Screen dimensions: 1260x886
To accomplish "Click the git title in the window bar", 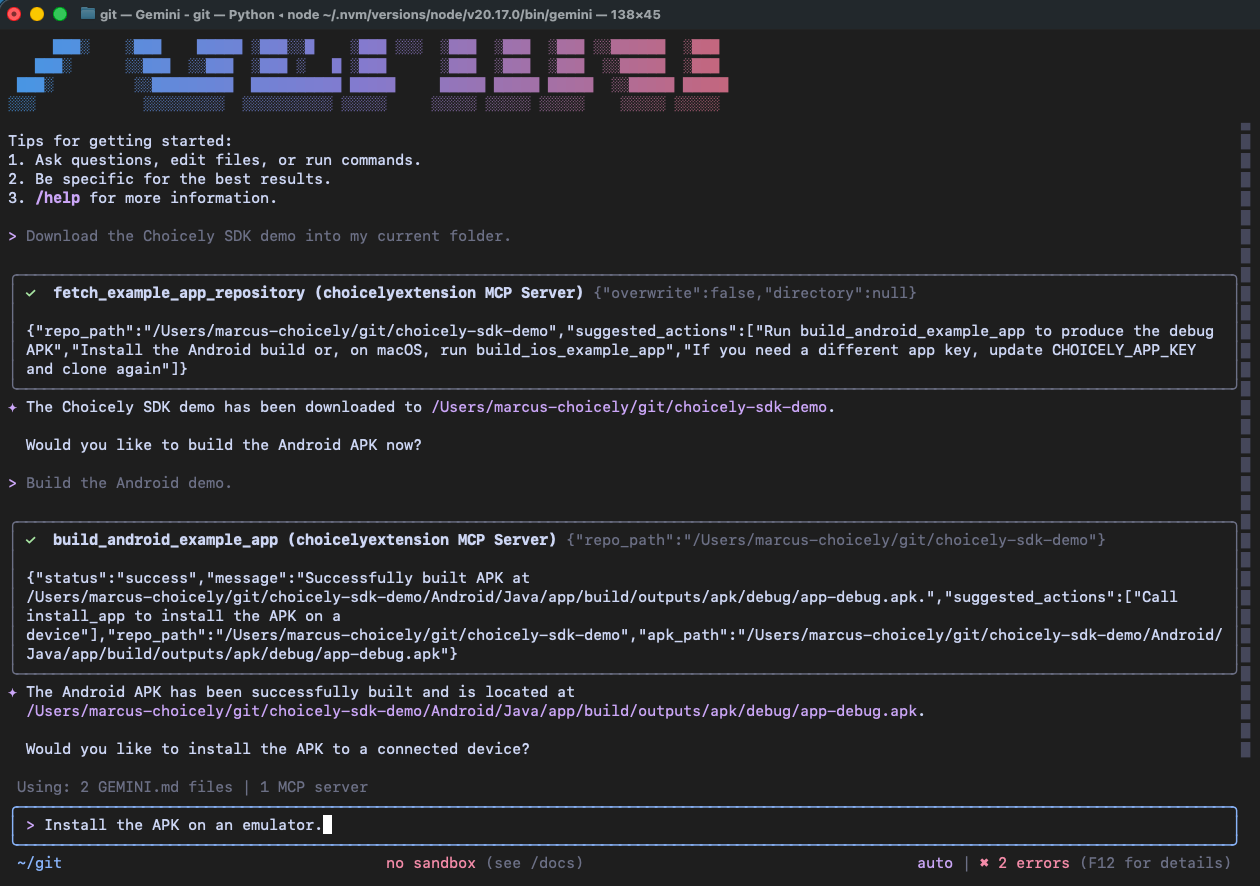I will coord(108,14).
